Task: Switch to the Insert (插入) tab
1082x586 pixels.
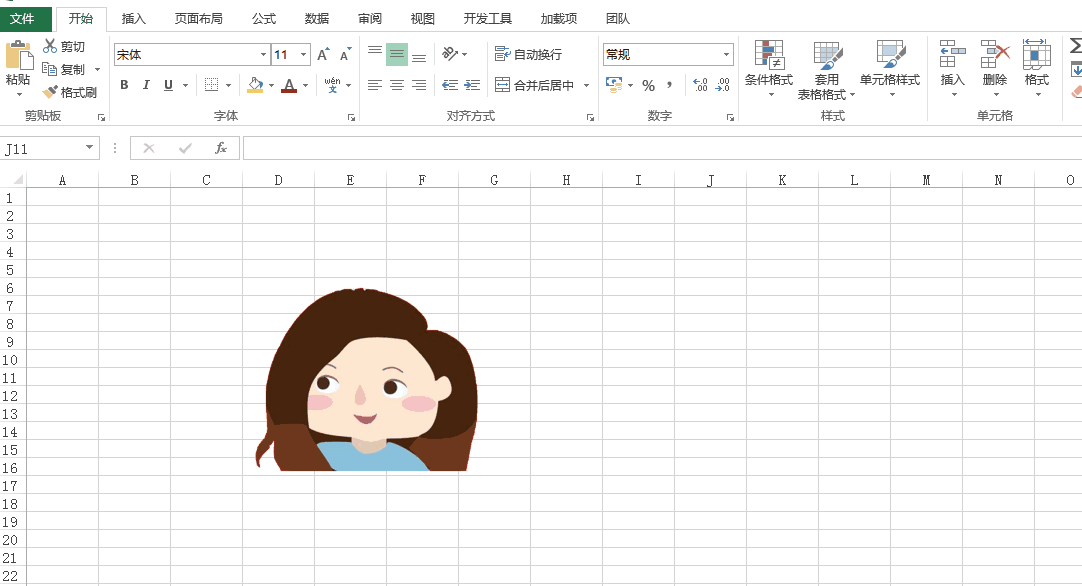Action: click(x=133, y=19)
